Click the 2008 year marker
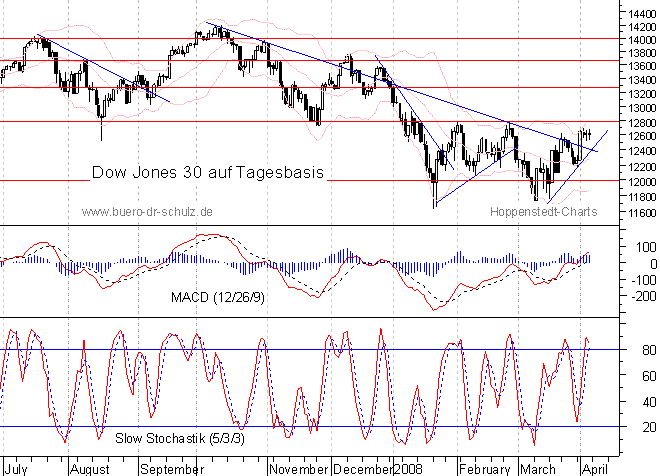The width and height of the screenshot is (660, 476). pyautogui.click(x=411, y=466)
